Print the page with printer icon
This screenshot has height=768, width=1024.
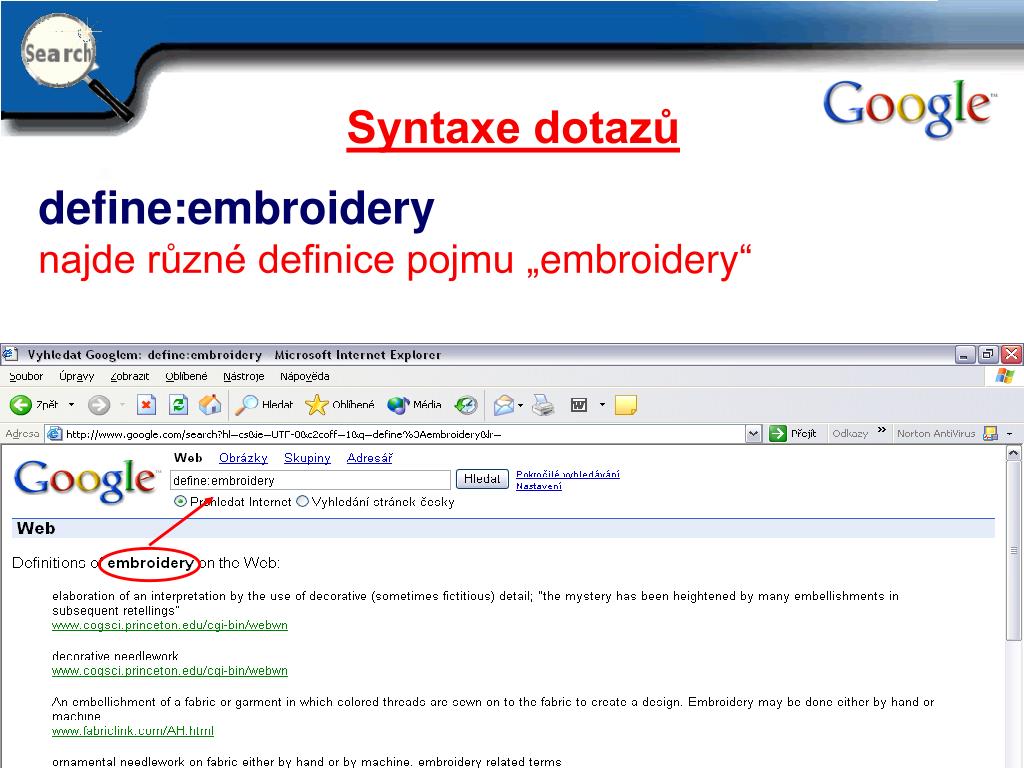[543, 405]
